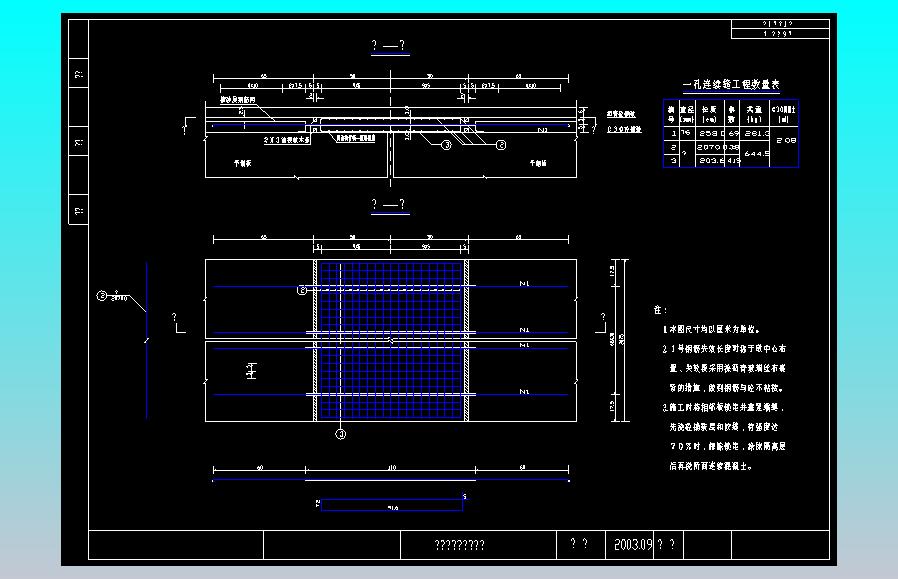898x579 pixels.
Task: Select the circled 2 marker in top section
Action: [500, 145]
